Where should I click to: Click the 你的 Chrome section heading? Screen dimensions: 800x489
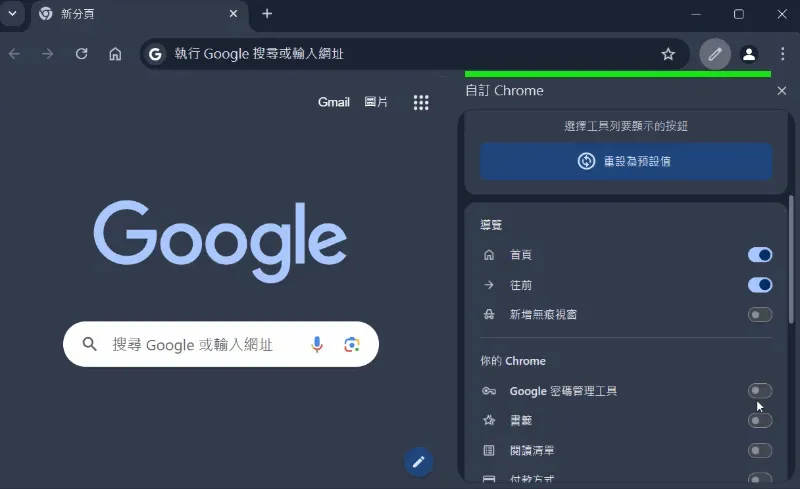point(513,361)
